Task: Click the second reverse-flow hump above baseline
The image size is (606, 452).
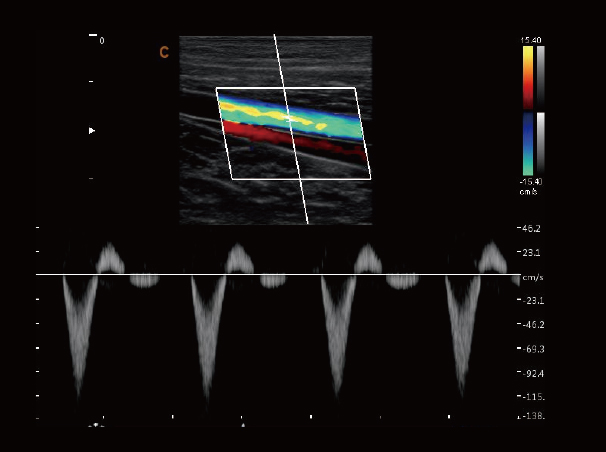Action: (x=238, y=258)
